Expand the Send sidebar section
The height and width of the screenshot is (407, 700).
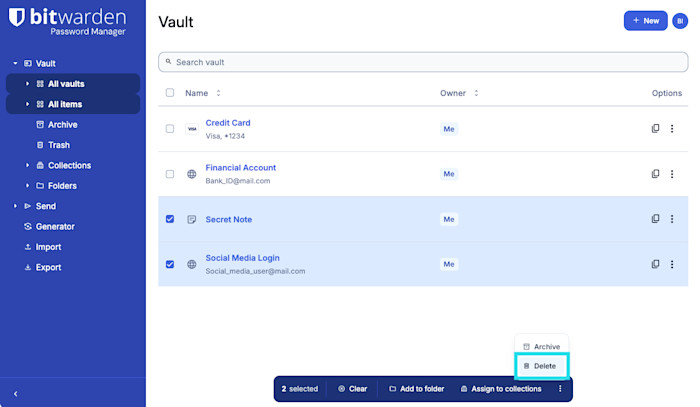[x=15, y=206]
